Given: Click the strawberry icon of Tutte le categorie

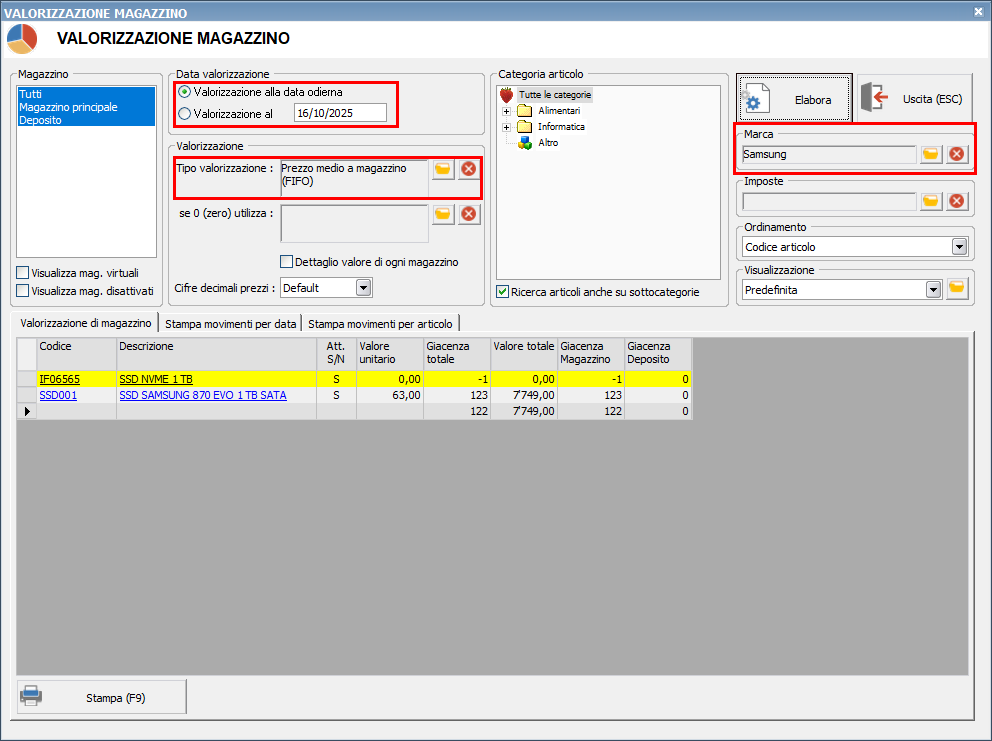Looking at the screenshot, I should point(507,95).
